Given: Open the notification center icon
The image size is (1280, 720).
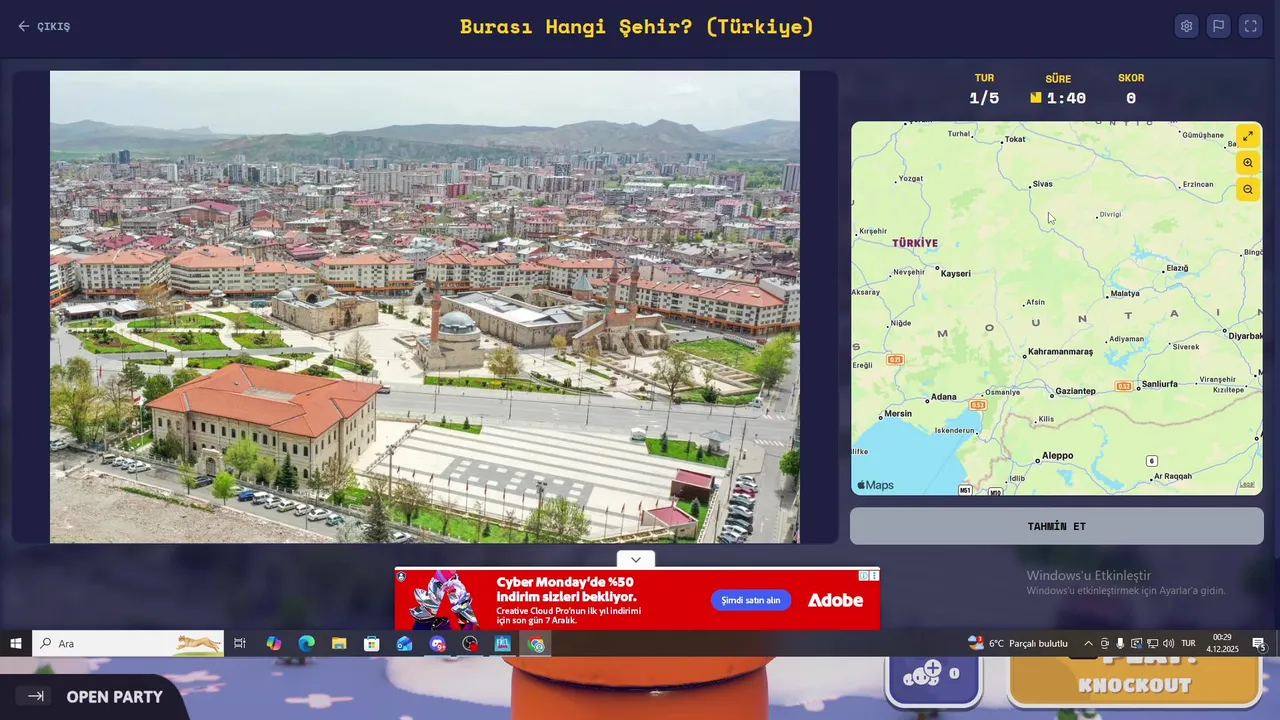Looking at the screenshot, I should (x=1259, y=643).
